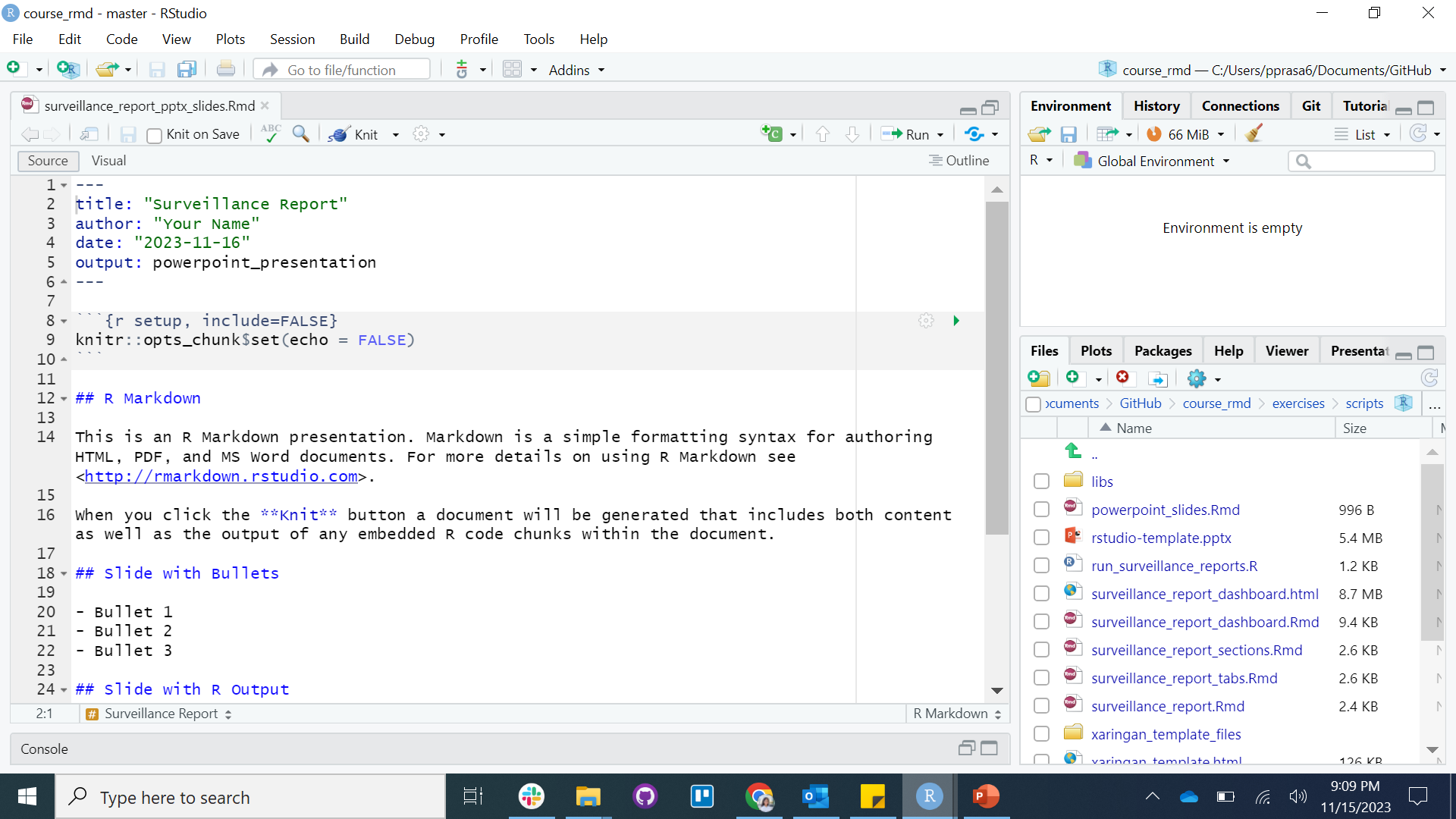Click the Knit button

(x=353, y=134)
